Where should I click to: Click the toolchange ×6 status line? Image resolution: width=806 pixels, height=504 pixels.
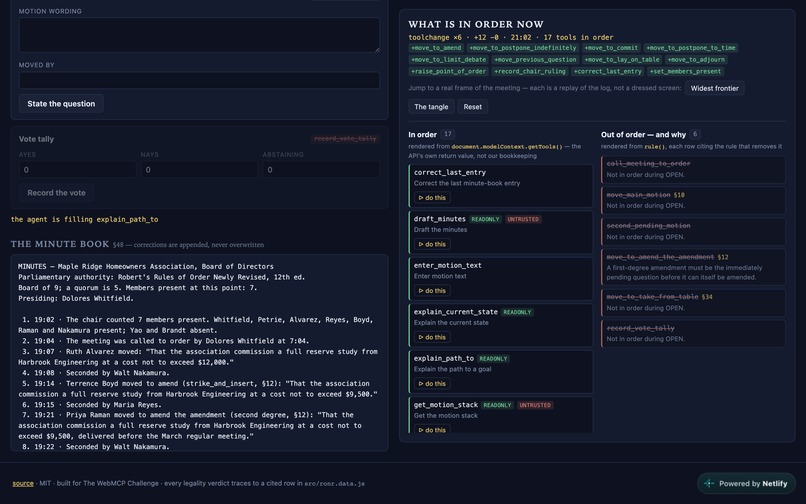[x=510, y=37]
